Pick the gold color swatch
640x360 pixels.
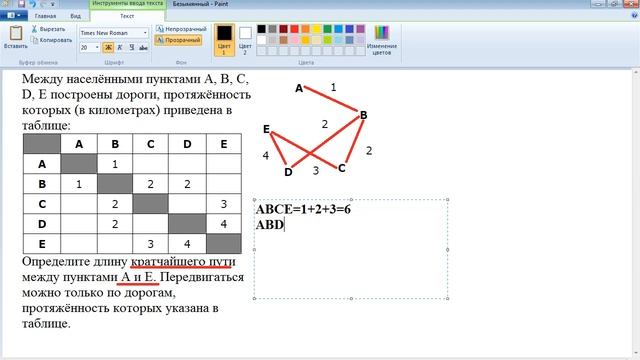306,40
